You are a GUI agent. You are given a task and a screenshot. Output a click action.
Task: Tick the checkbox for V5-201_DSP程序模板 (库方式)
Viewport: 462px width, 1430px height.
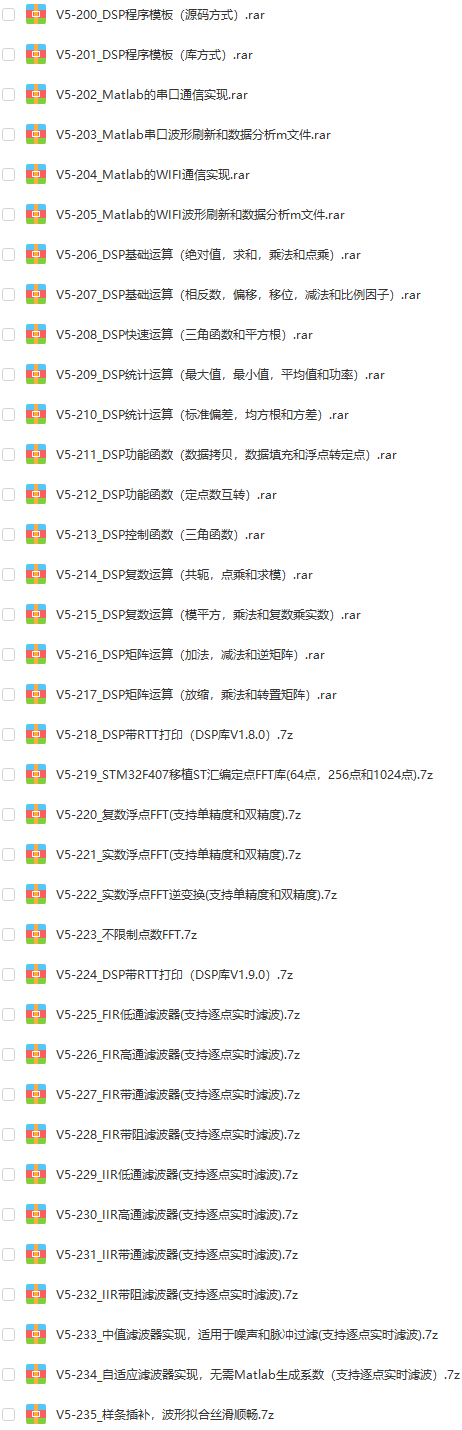9,54
